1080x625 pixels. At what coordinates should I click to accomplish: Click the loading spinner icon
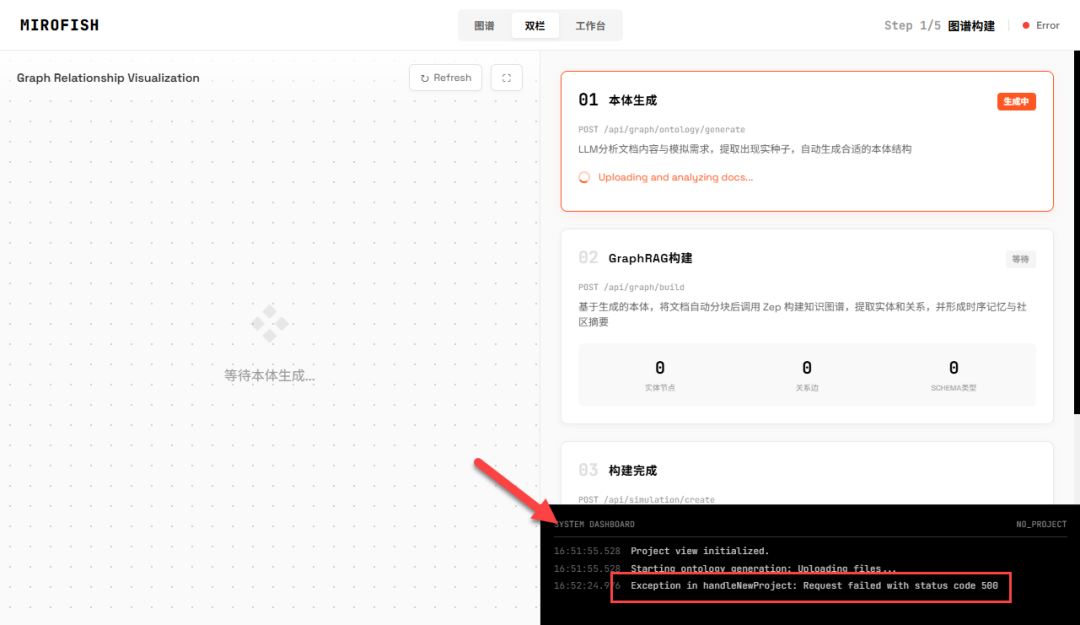(584, 177)
